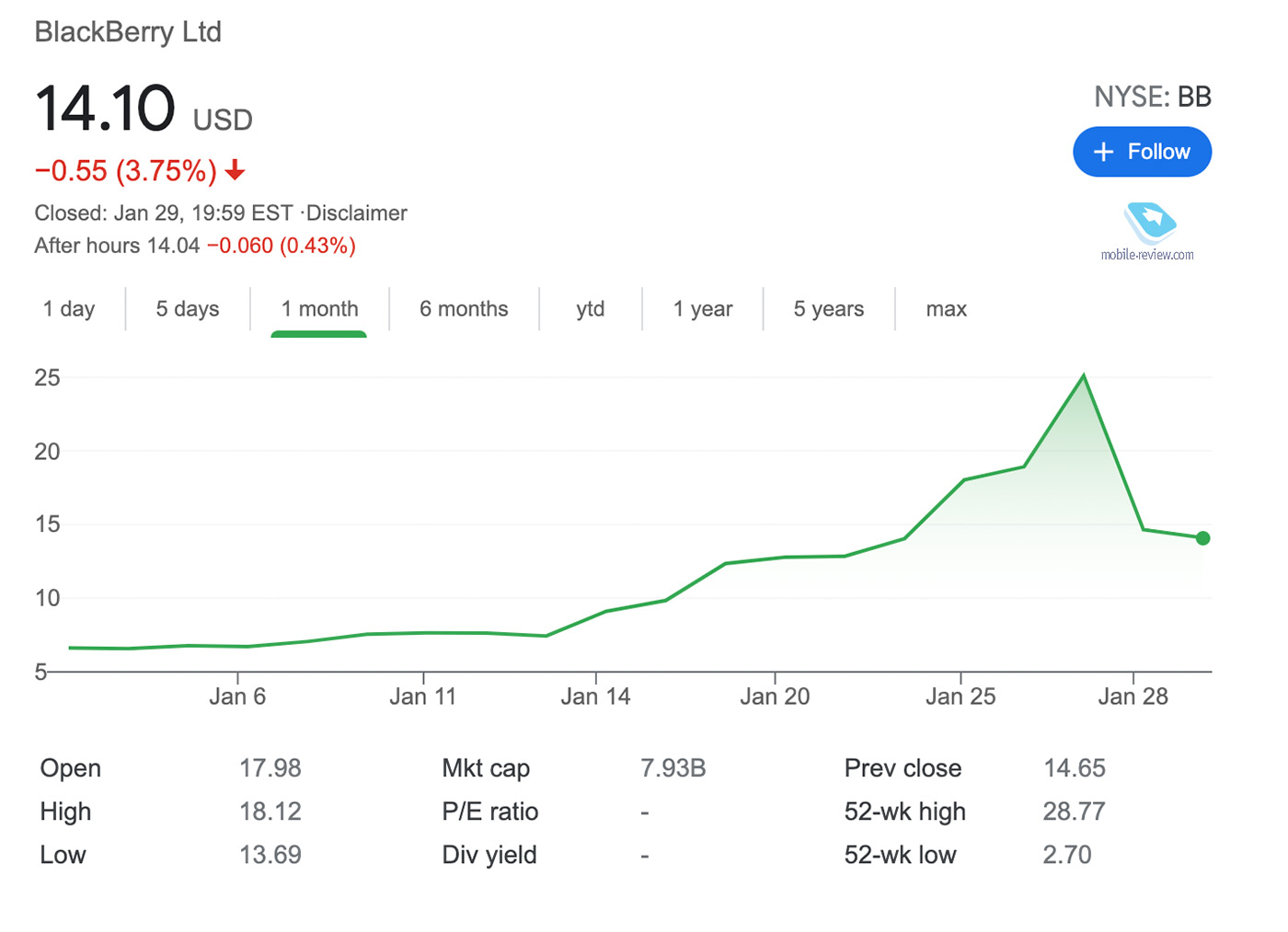Click the 52-wk low value 2.70

tap(1067, 855)
